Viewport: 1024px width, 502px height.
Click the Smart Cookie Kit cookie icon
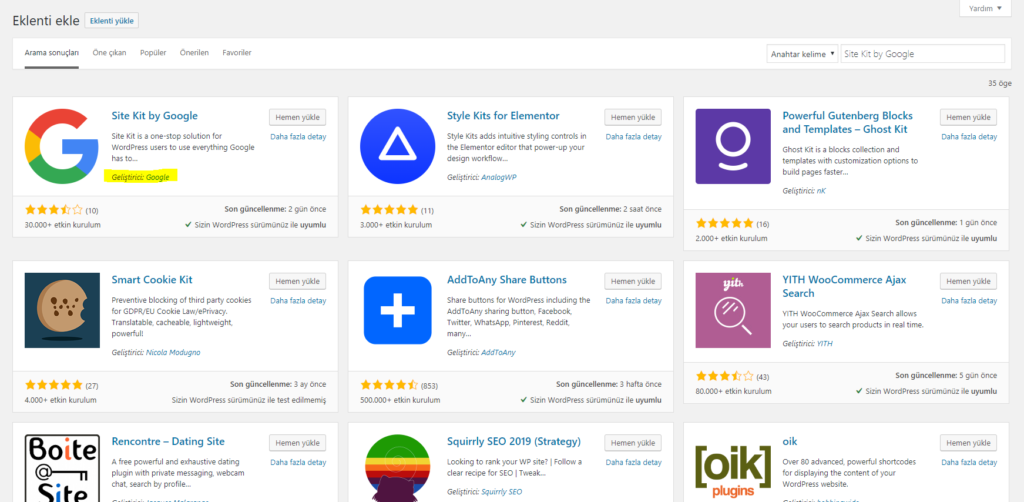[x=62, y=310]
